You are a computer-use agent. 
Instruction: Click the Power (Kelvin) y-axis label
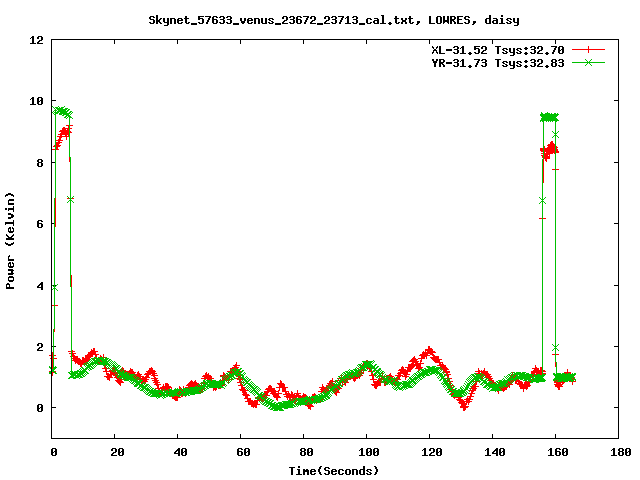(10, 241)
